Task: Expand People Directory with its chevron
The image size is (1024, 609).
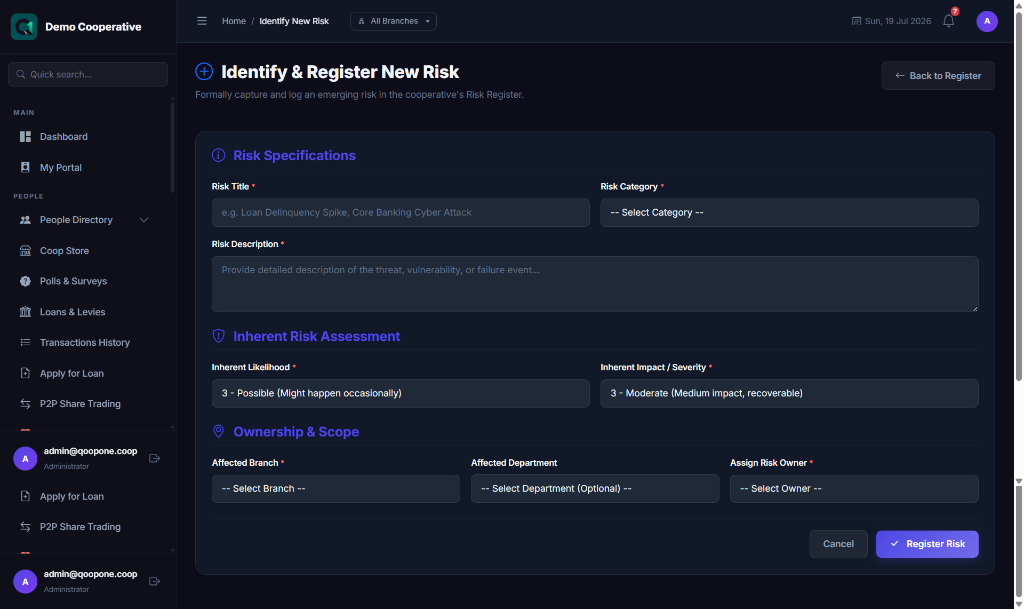Action: (x=144, y=220)
